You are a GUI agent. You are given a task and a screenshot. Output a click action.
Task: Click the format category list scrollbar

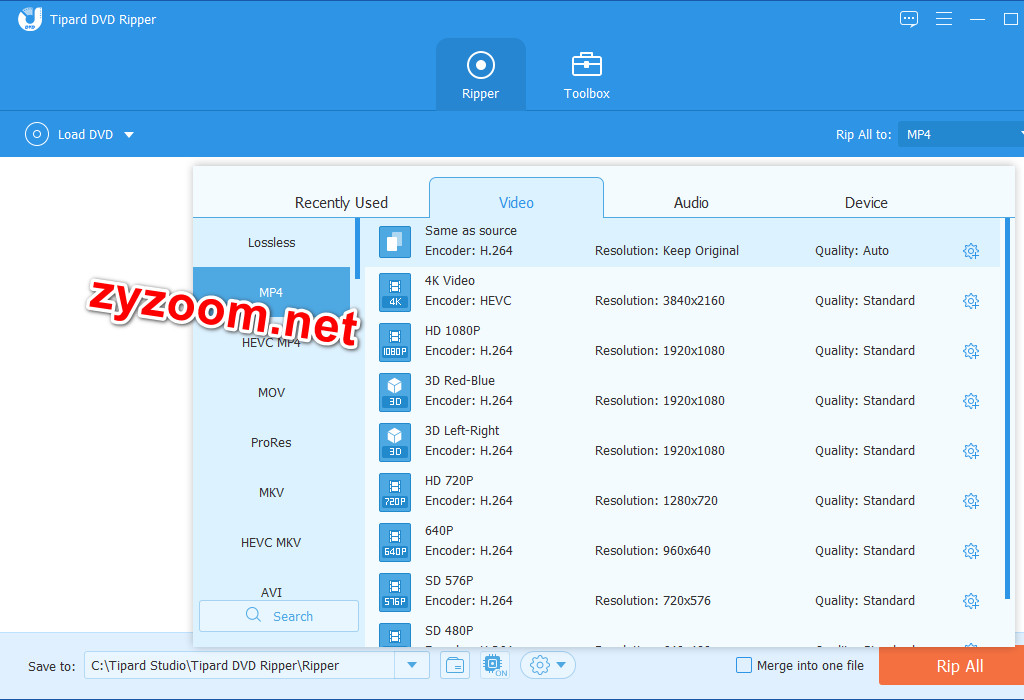pyautogui.click(x=357, y=249)
